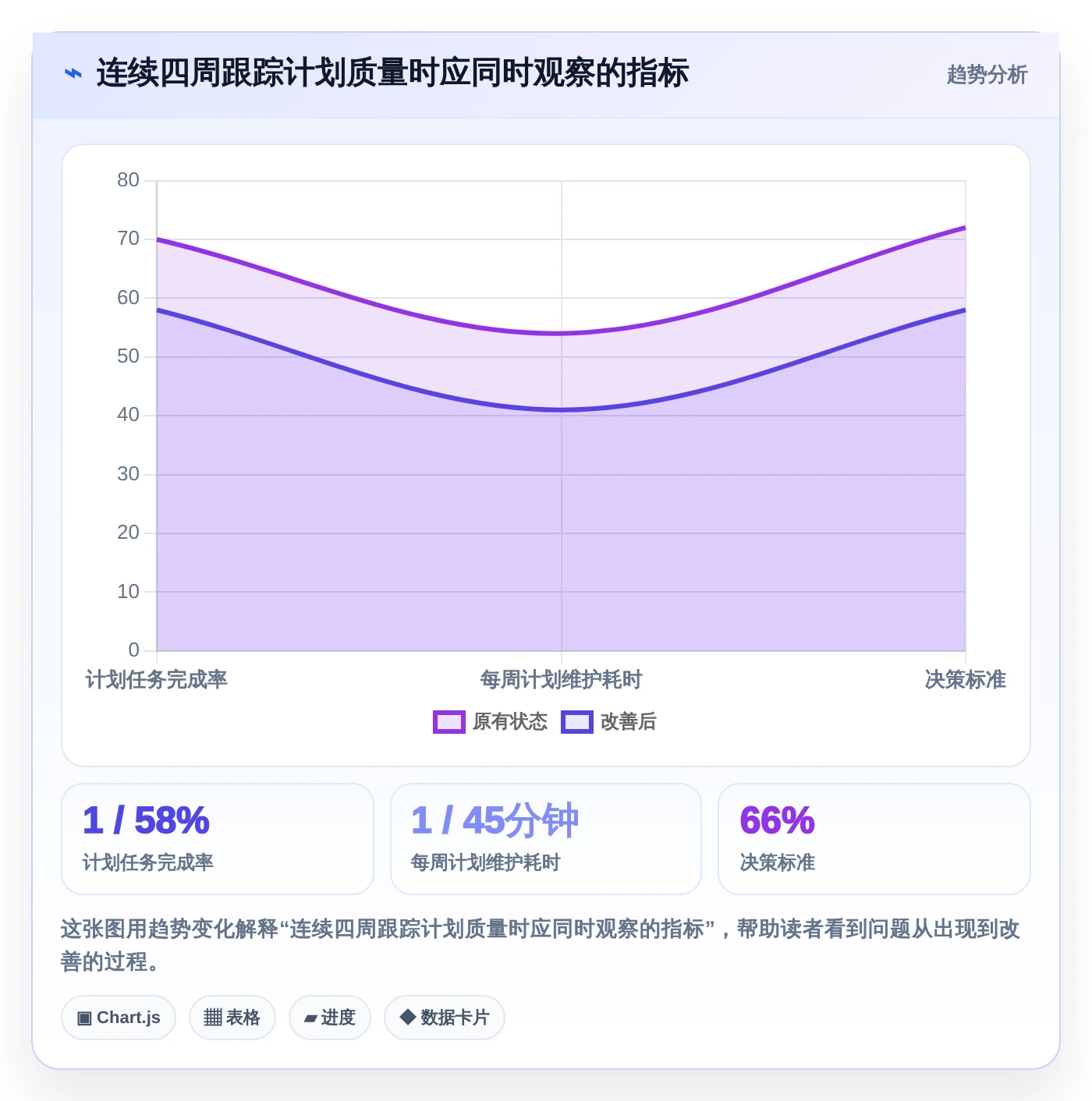1092x1101 pixels.
Task: Click the 1 / 45分钟 stat card value
Action: click(x=495, y=820)
